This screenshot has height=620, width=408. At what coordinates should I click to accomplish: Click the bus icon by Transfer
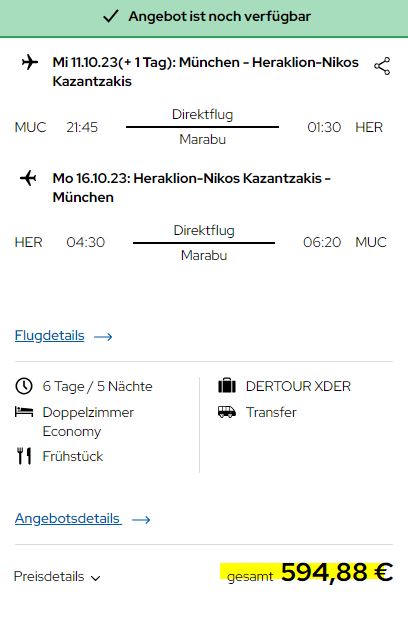[x=227, y=412]
